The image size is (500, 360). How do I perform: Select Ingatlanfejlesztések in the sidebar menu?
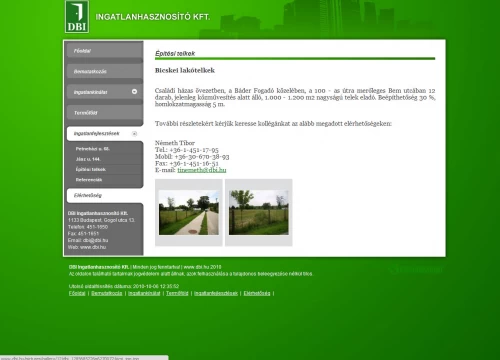point(105,133)
